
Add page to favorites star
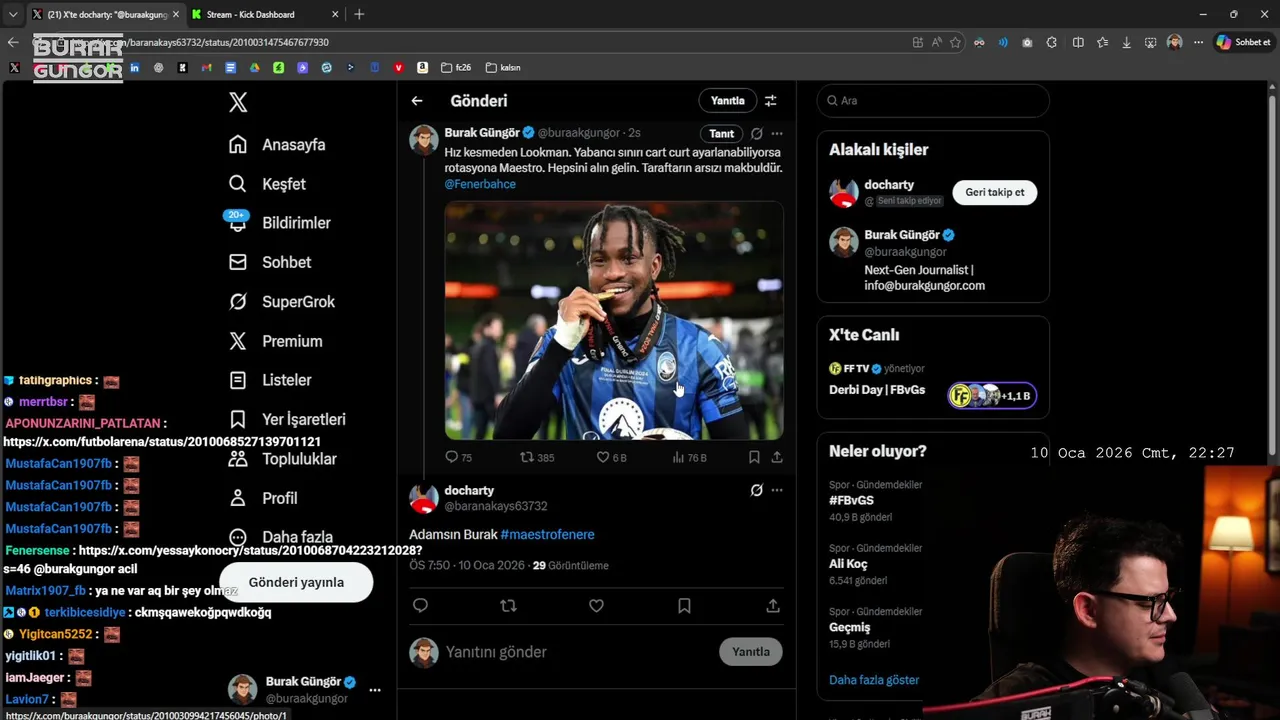point(955,42)
